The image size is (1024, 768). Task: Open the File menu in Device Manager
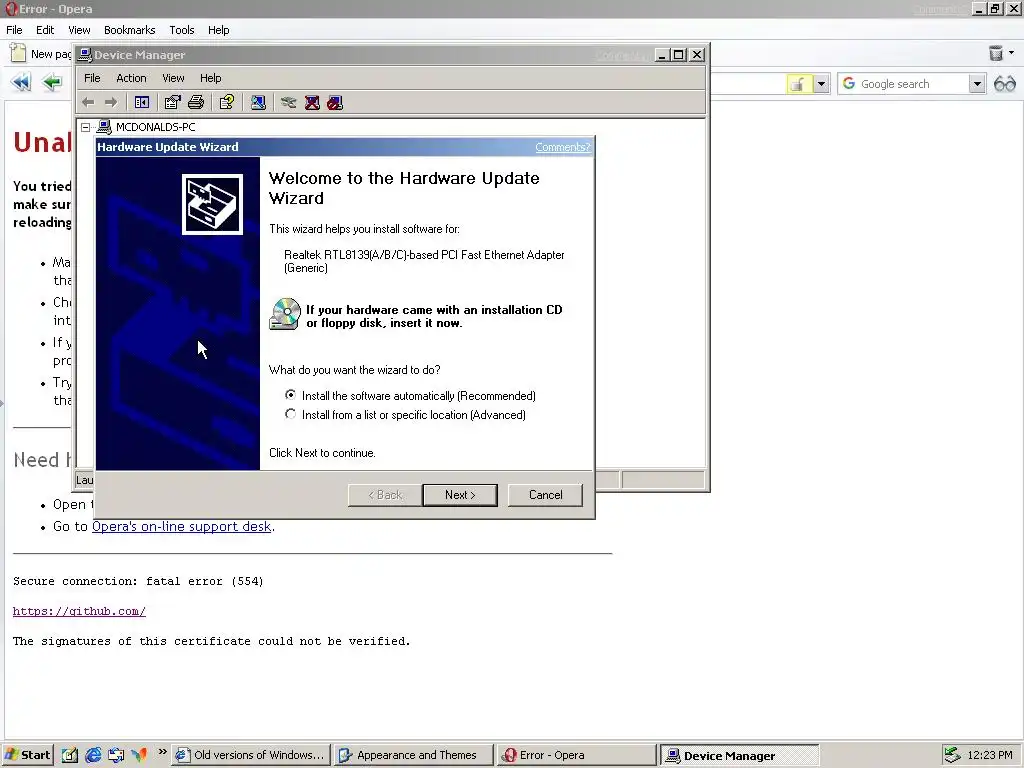pyautogui.click(x=92, y=78)
